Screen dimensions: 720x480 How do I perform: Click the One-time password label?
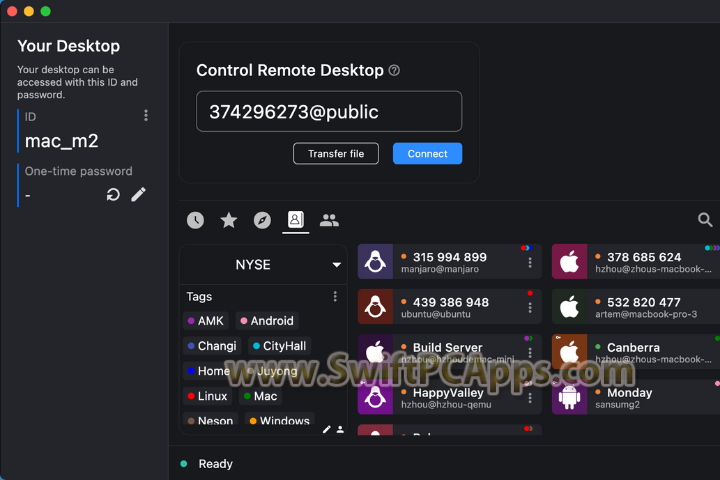(x=79, y=171)
